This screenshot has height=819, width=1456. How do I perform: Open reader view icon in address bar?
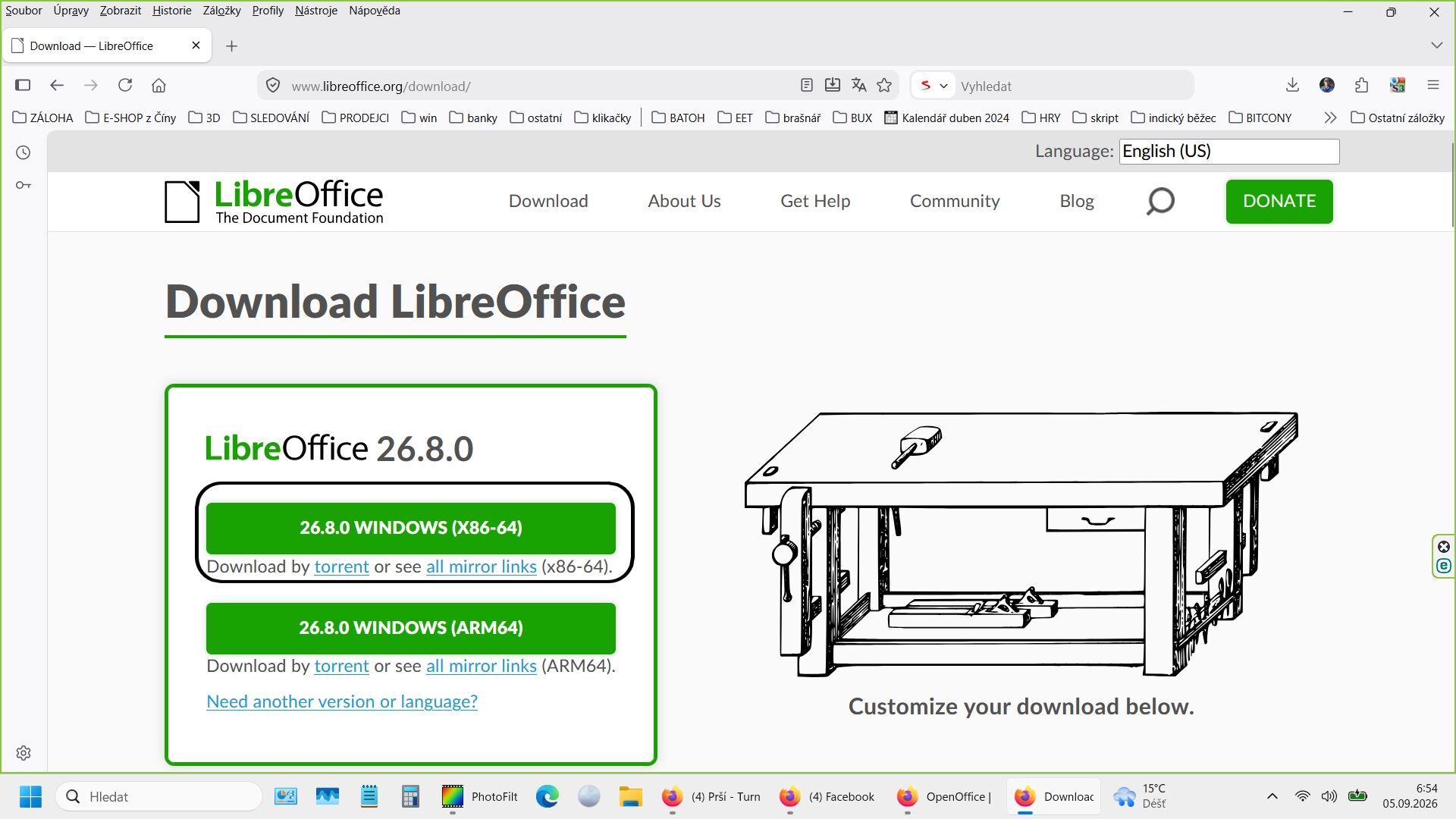coord(807,86)
